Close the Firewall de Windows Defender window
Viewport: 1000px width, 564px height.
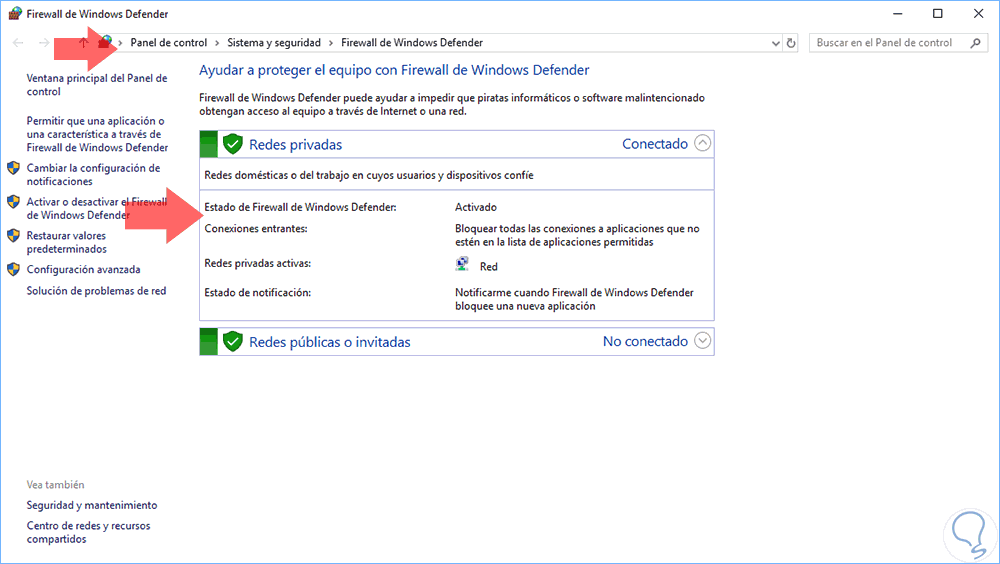point(978,13)
